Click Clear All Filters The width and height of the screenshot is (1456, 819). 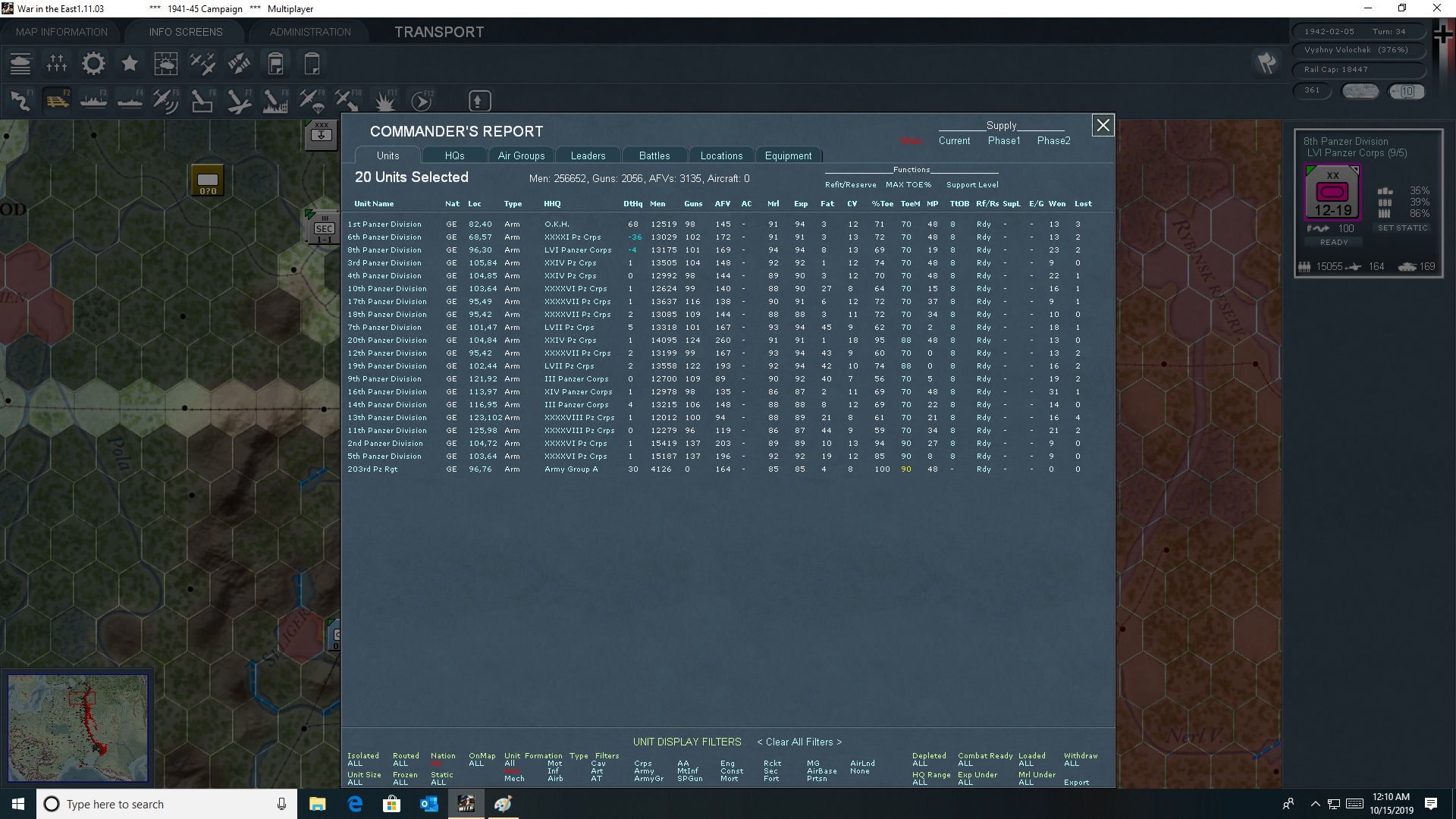pos(799,742)
